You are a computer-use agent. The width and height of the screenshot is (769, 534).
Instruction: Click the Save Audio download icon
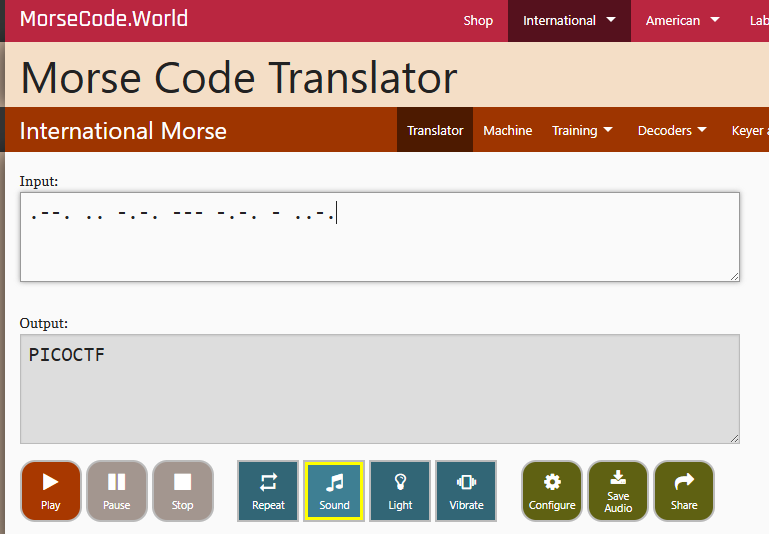click(x=618, y=491)
